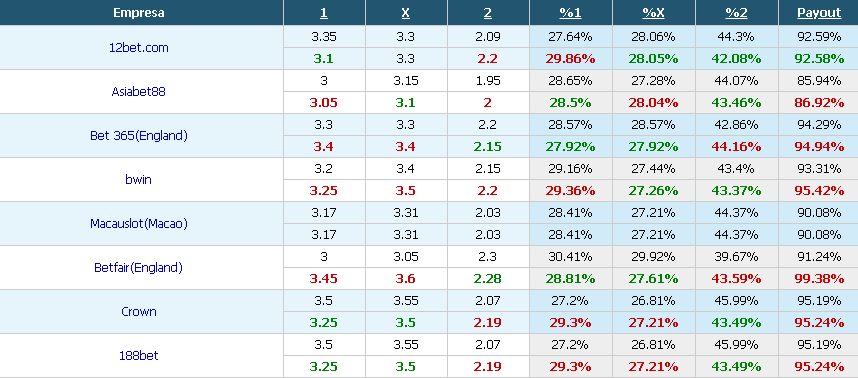Click the Empresa column header

[x=138, y=13]
